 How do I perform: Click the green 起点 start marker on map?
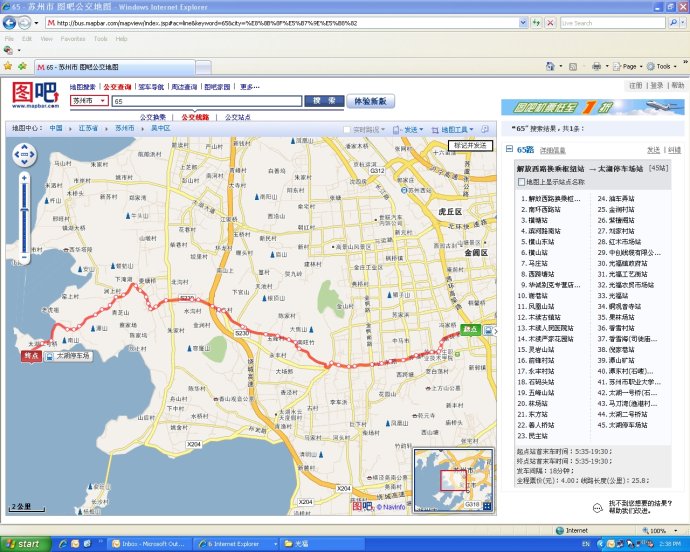472,328
